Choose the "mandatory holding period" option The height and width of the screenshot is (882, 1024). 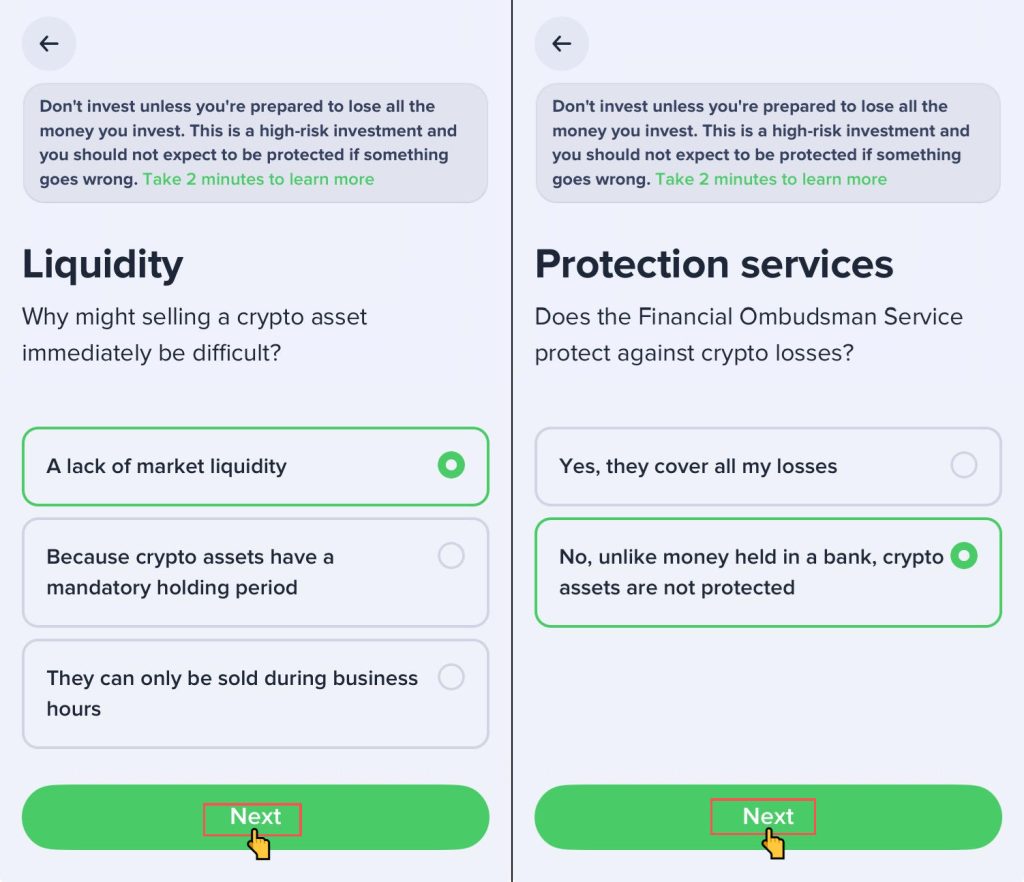[x=255, y=572]
